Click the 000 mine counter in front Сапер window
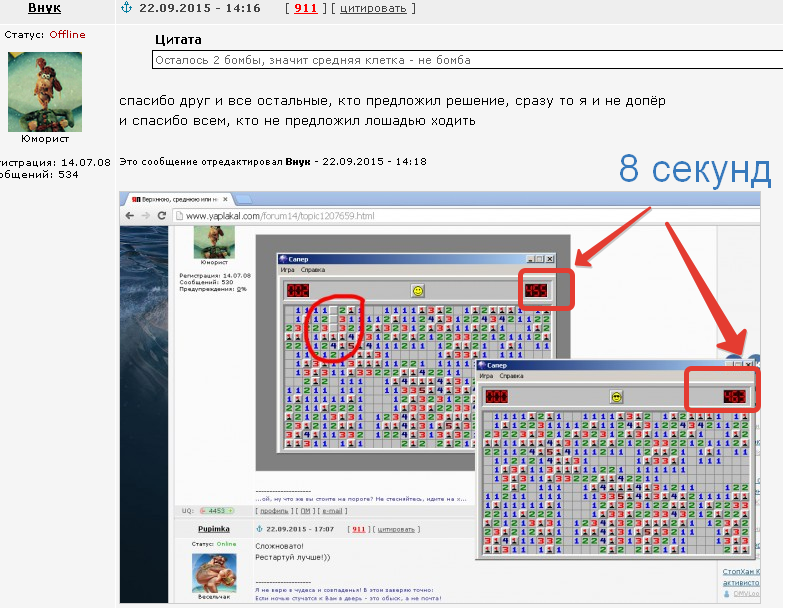The image size is (792, 608). click(497, 397)
